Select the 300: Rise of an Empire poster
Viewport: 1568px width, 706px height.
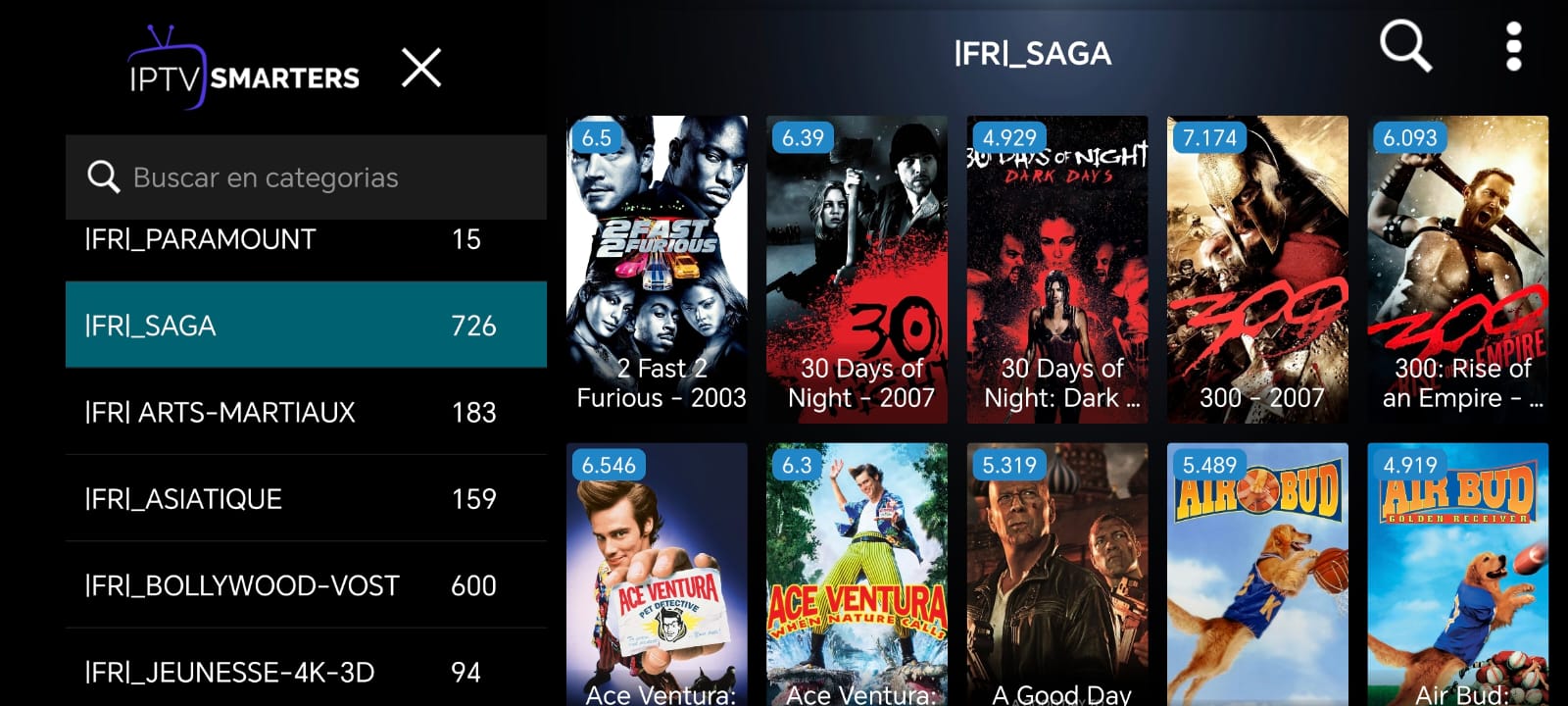pyautogui.click(x=1458, y=270)
